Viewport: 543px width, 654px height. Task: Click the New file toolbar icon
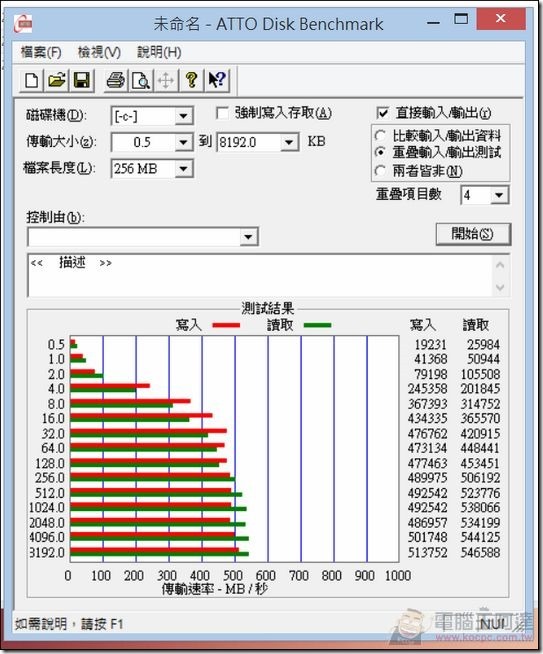[x=32, y=80]
